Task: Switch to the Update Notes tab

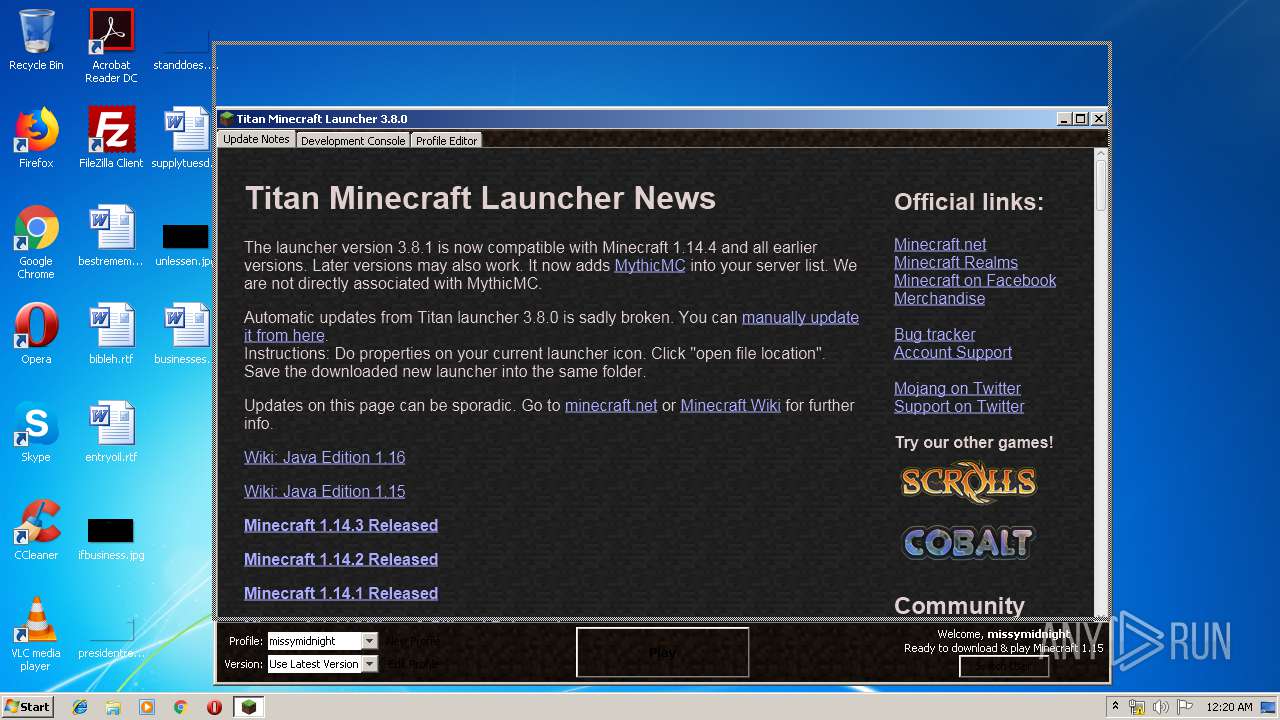Action: pos(256,140)
